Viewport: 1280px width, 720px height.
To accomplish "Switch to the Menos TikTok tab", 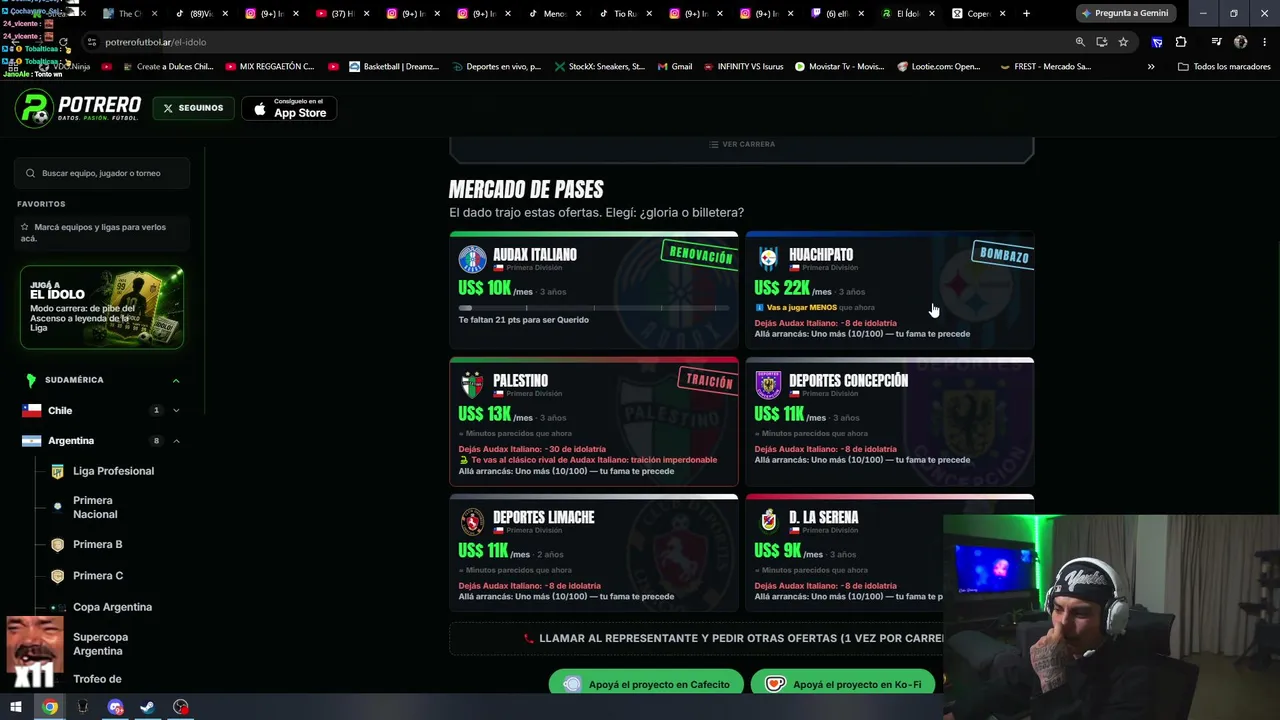I will [x=554, y=14].
